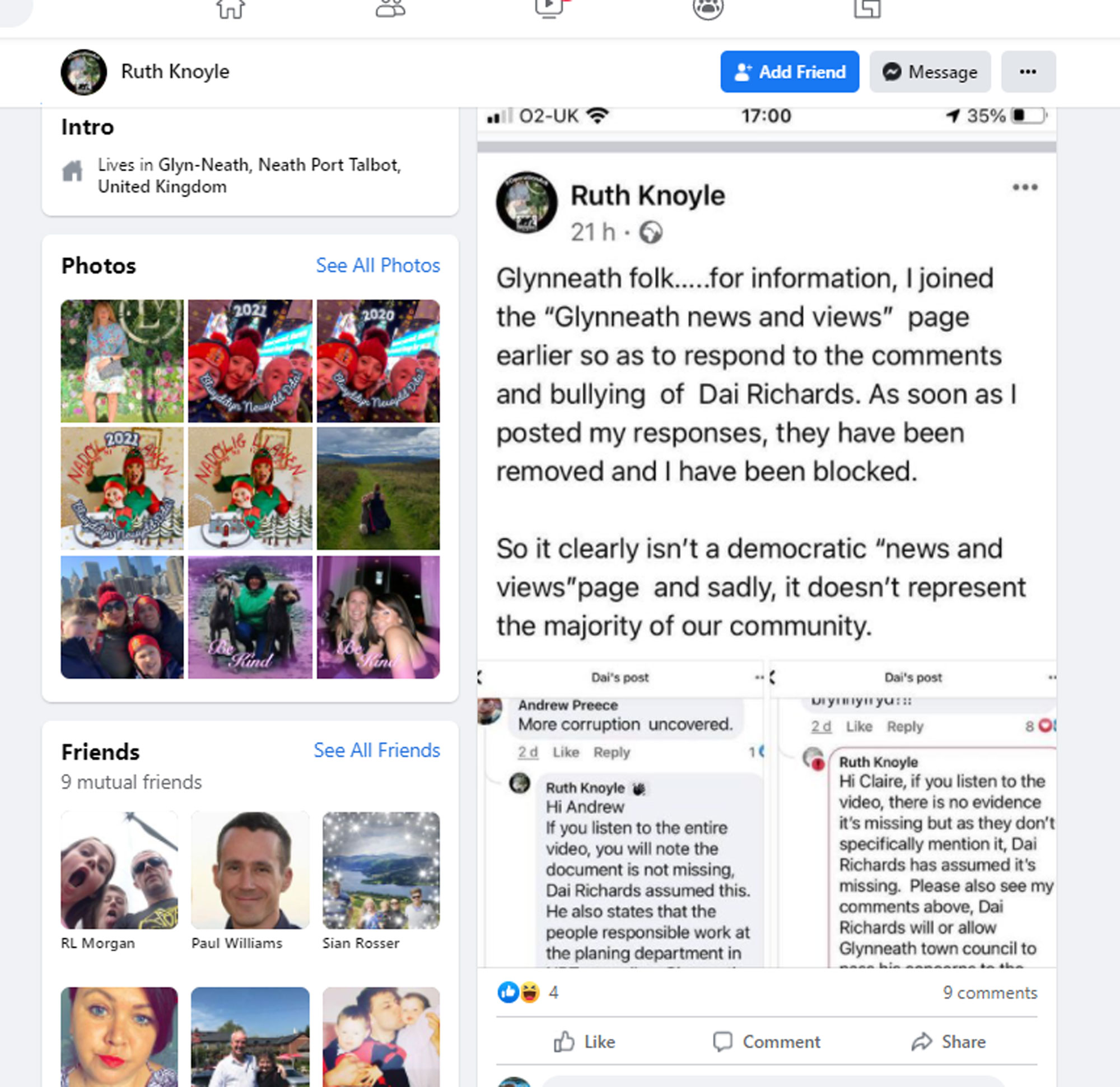This screenshot has width=1120, height=1087.
Task: Open Paul Williams friend thumbnail
Action: point(250,870)
